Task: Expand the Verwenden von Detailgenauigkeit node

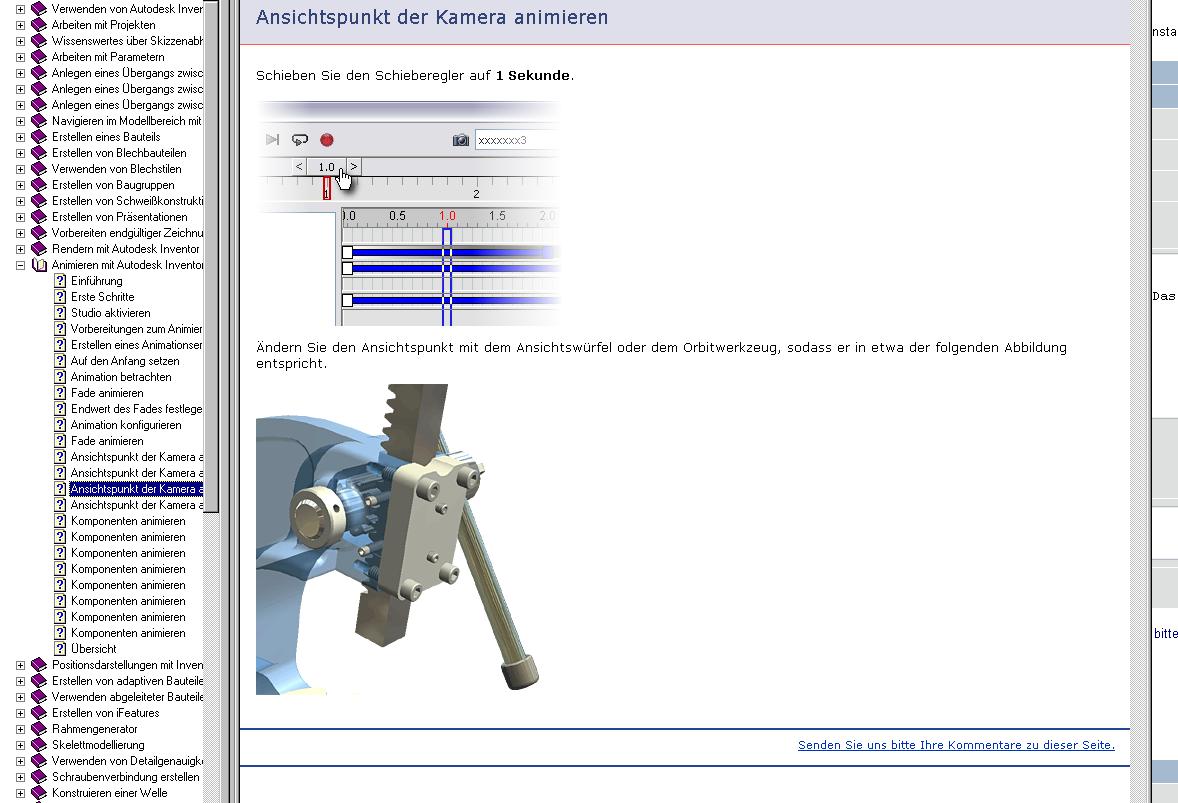Action: click(20, 762)
